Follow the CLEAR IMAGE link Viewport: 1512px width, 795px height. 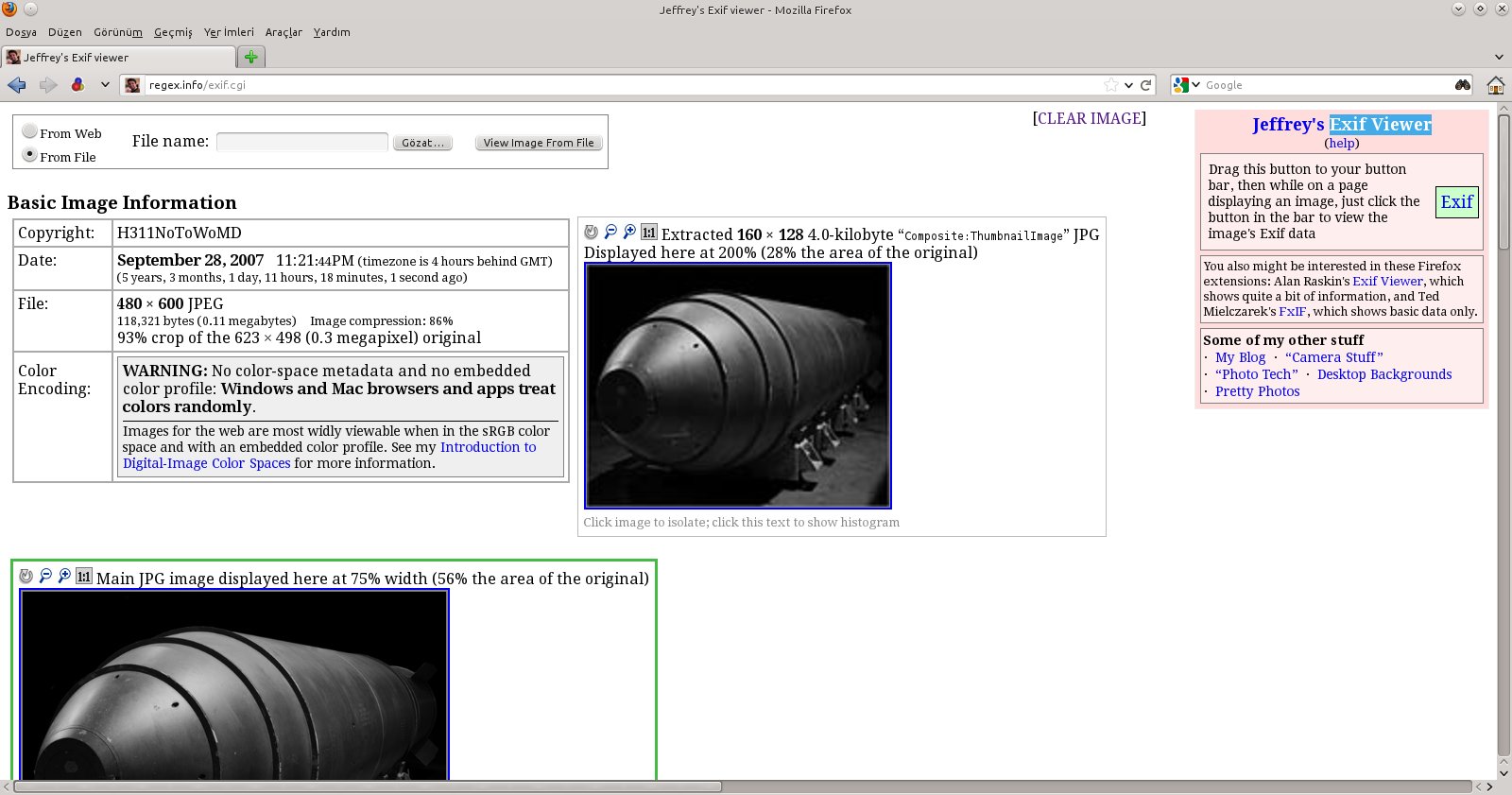1089,118
